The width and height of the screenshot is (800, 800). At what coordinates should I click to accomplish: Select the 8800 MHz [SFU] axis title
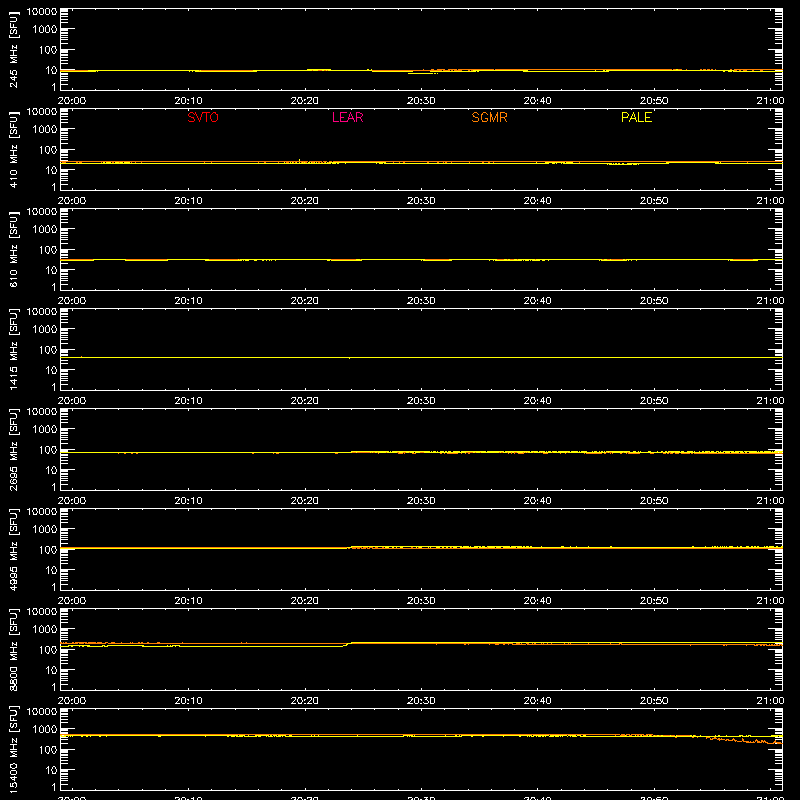point(14,649)
